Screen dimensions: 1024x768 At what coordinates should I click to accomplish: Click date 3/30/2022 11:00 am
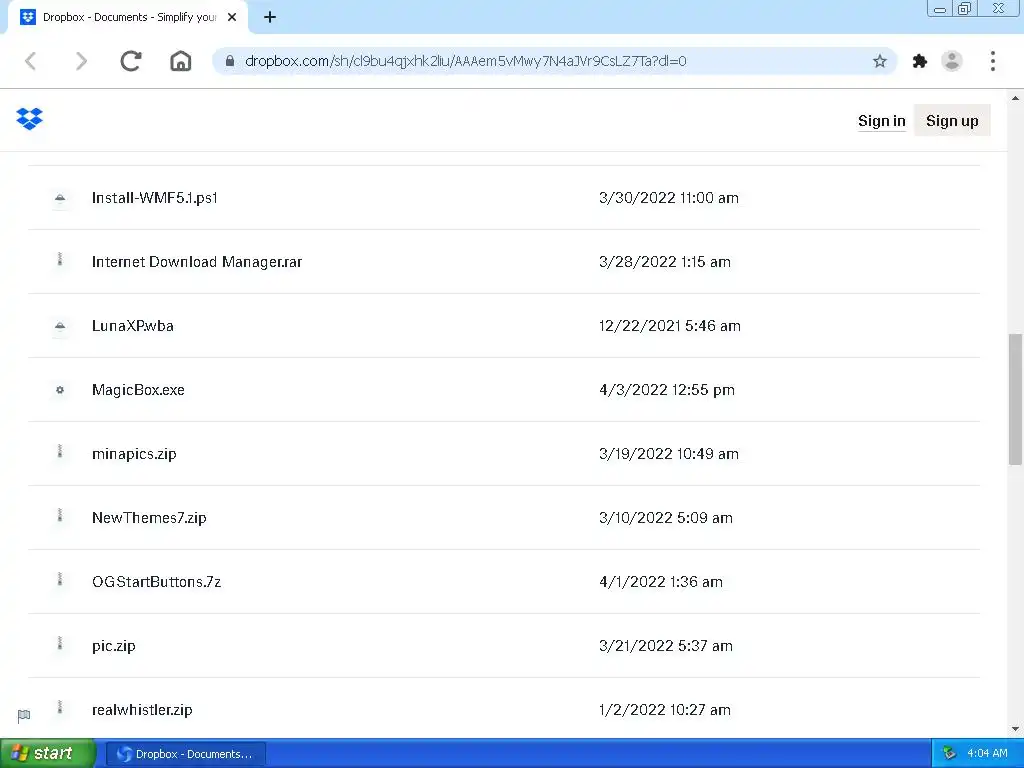669,198
